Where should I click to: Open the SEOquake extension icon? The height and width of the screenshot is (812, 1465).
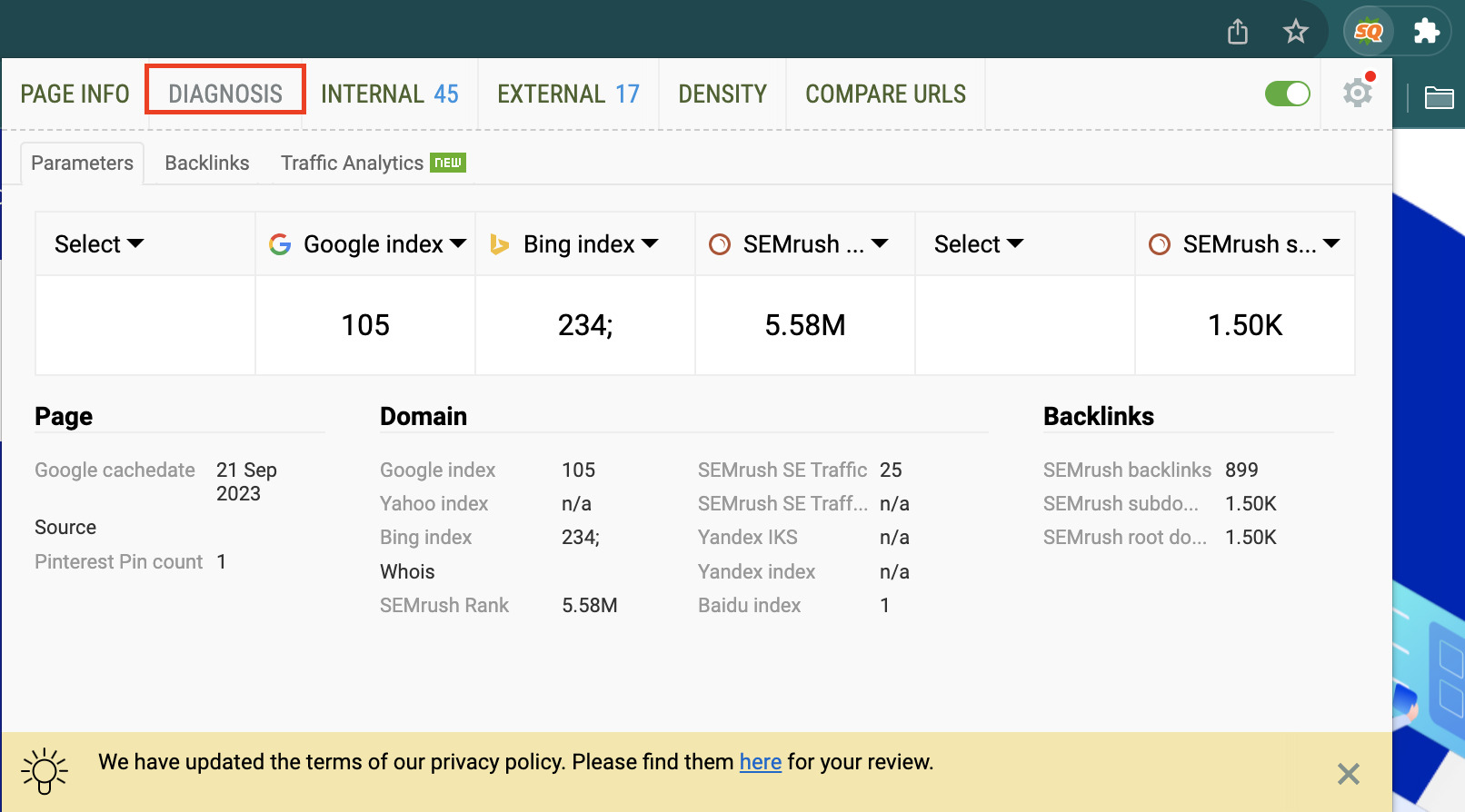point(1368,32)
